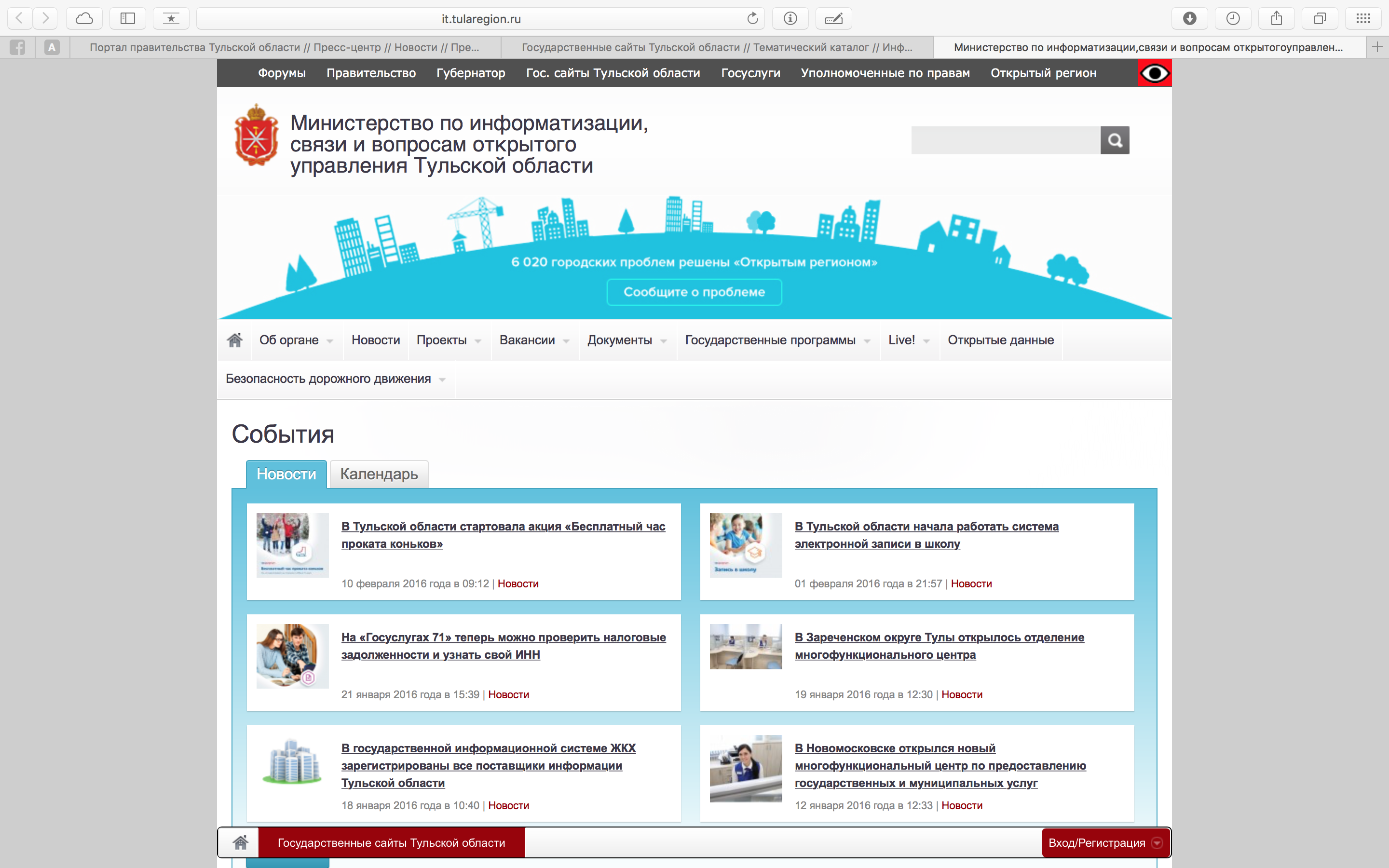Expand the 'Проекты' menu arrow
The width and height of the screenshot is (1389, 868).
(478, 341)
